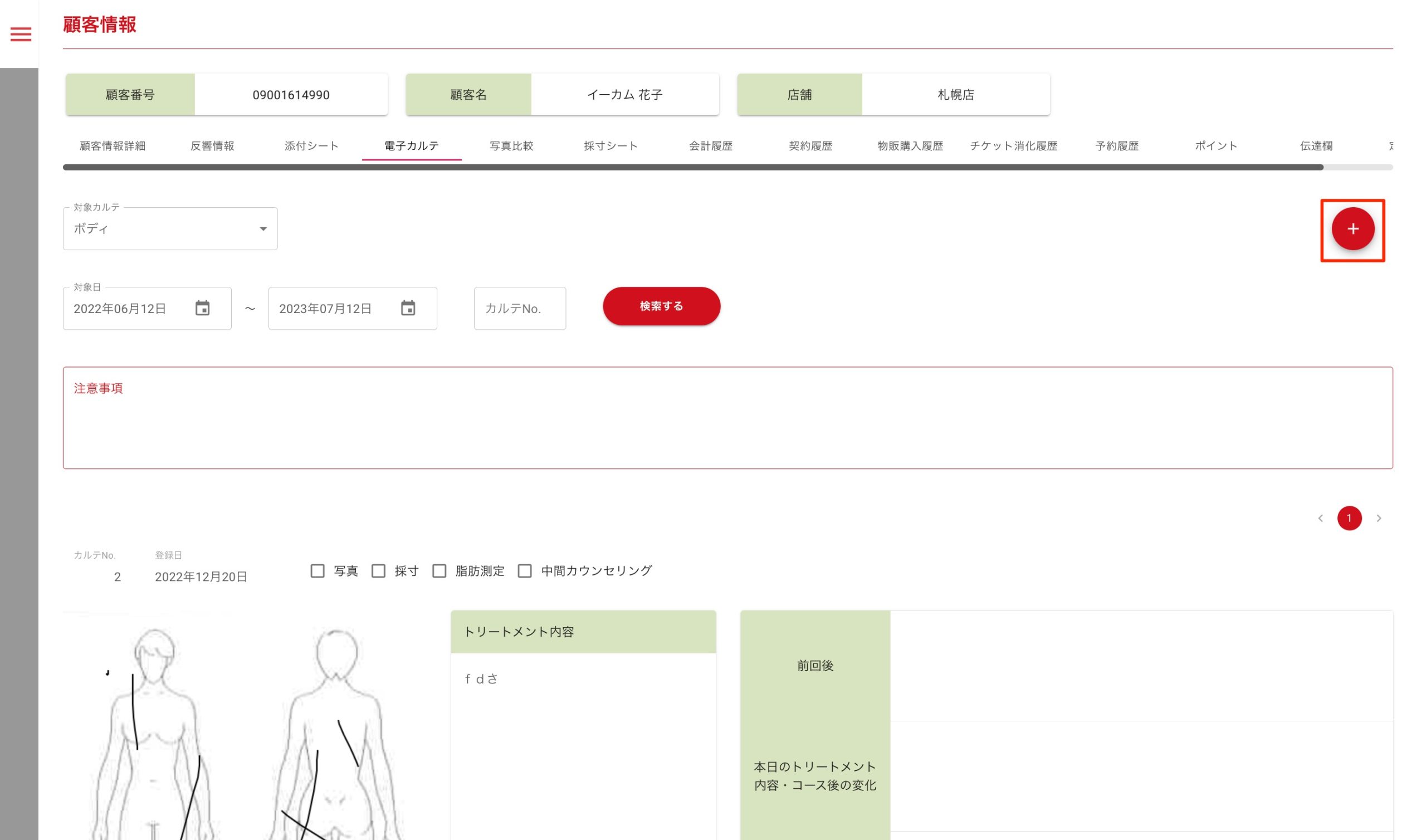The image size is (1426, 840).
Task: Go to previous page with left chevron
Action: tap(1320, 519)
